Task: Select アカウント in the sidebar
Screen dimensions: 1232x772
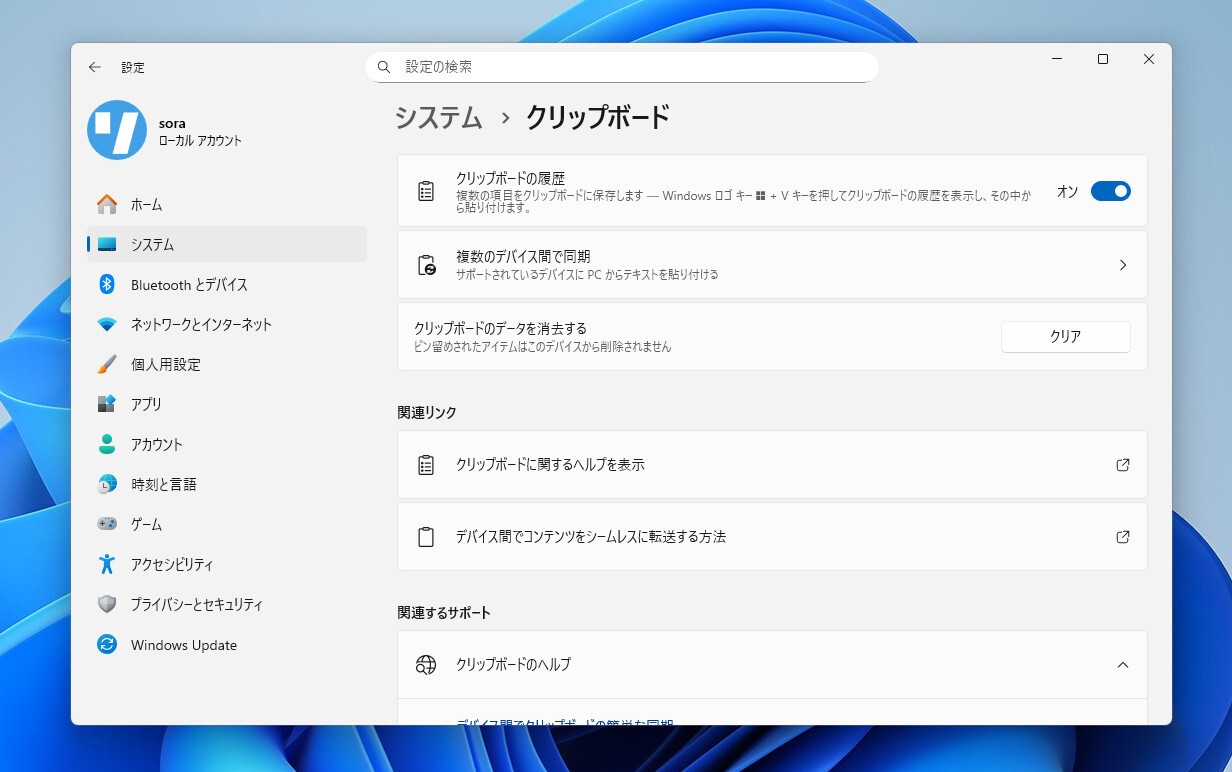Action: 156,444
